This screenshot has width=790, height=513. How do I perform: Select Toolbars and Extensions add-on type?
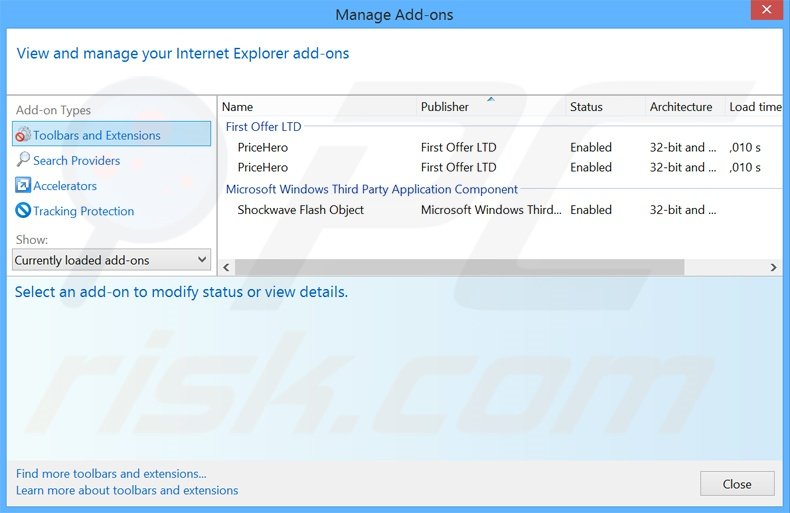pyautogui.click(x=111, y=134)
